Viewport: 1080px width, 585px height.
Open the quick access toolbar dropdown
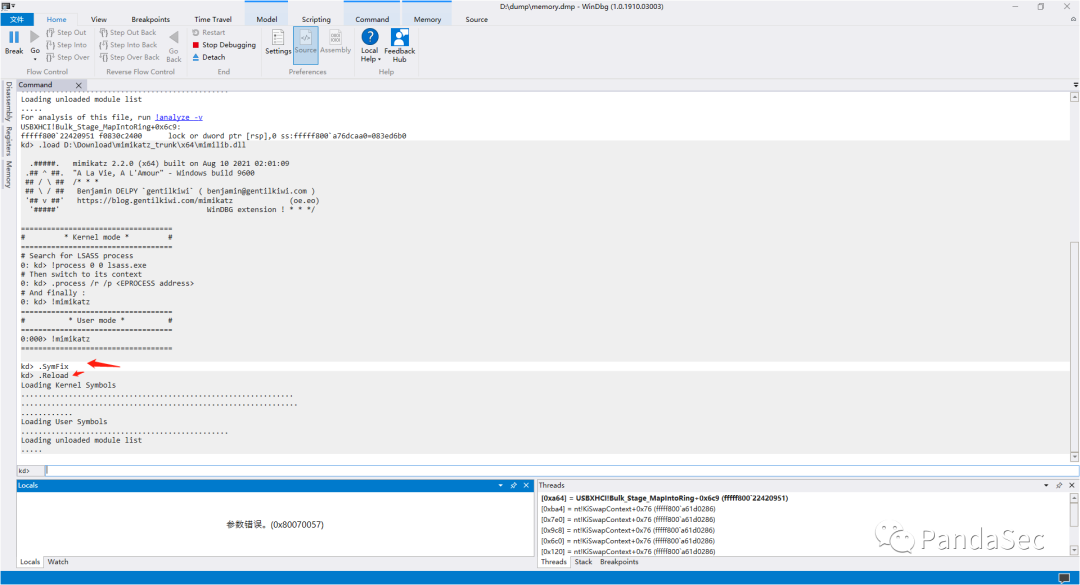[x=13, y=6]
